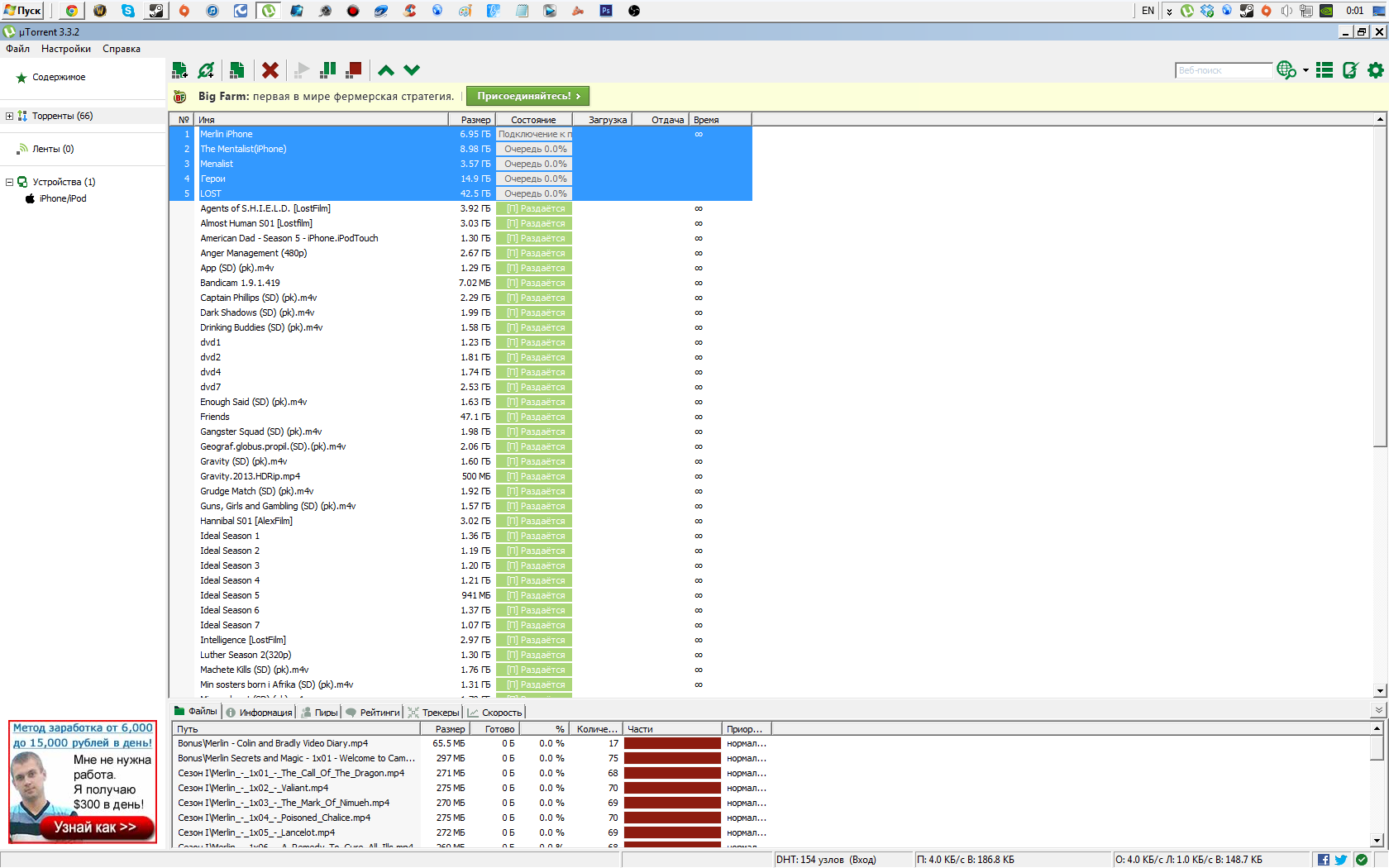The width and height of the screenshot is (1389, 868).
Task: Click the Раздаётся status bar of Bandicam 1.9.1.419
Action: click(x=534, y=283)
